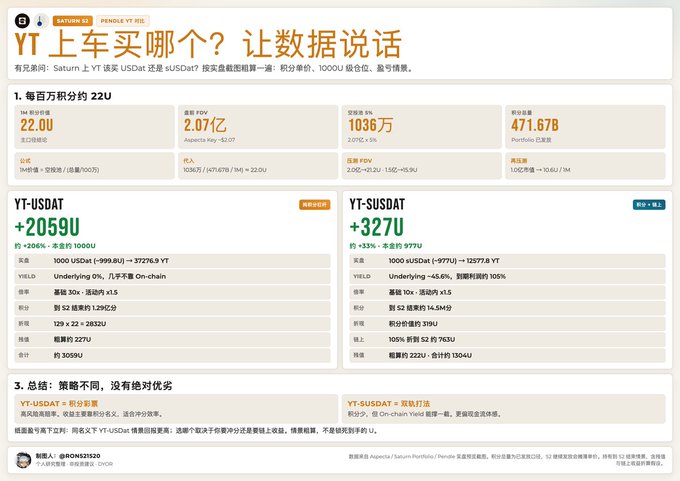
Task: Click the blue badge on the YT-SUSDAT panel
Action: [x=649, y=205]
